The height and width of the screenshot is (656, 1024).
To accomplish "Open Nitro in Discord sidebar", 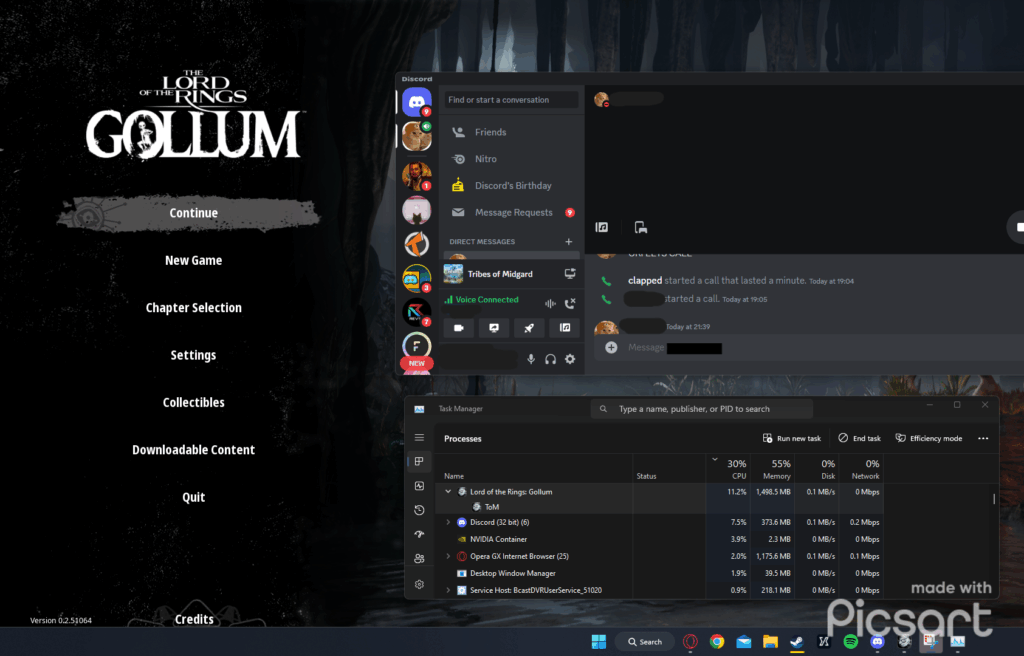I will point(511,159).
